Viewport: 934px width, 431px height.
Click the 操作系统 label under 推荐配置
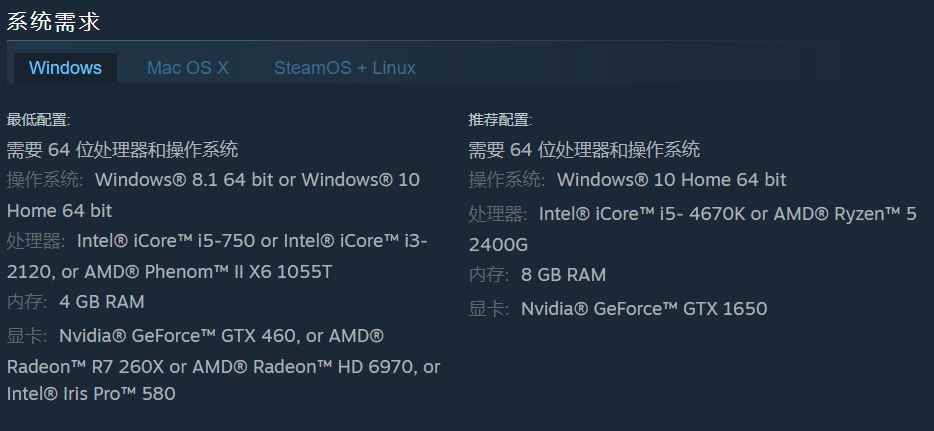click(x=508, y=180)
